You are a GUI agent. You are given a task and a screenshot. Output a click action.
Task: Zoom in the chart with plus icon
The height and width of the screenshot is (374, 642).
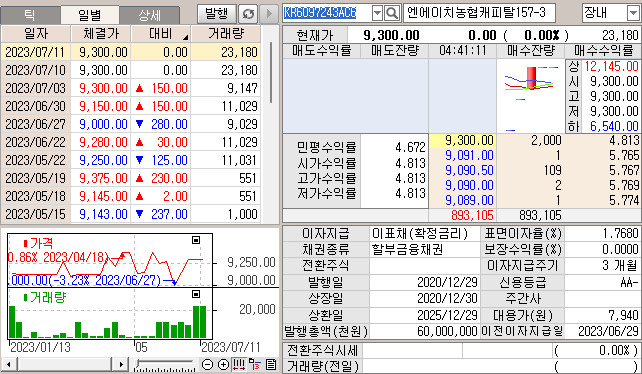coord(223,364)
